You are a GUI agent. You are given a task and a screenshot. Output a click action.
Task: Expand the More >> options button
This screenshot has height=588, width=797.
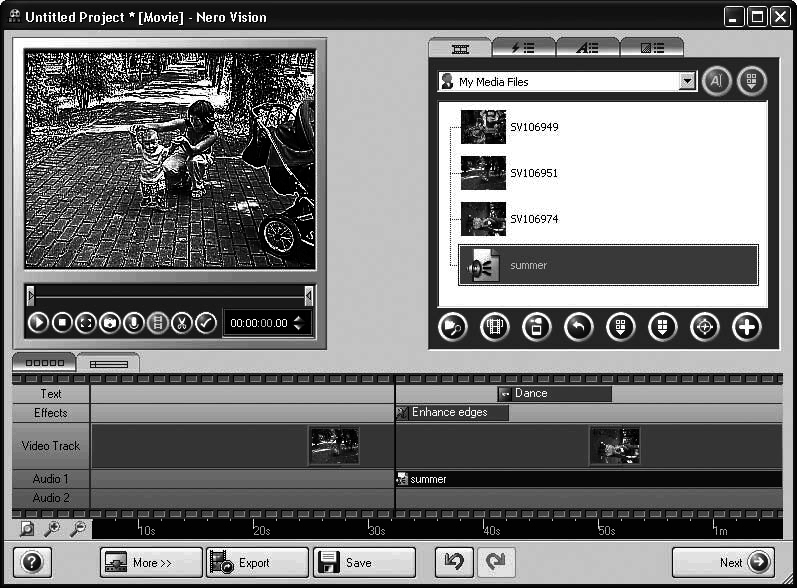[151, 563]
